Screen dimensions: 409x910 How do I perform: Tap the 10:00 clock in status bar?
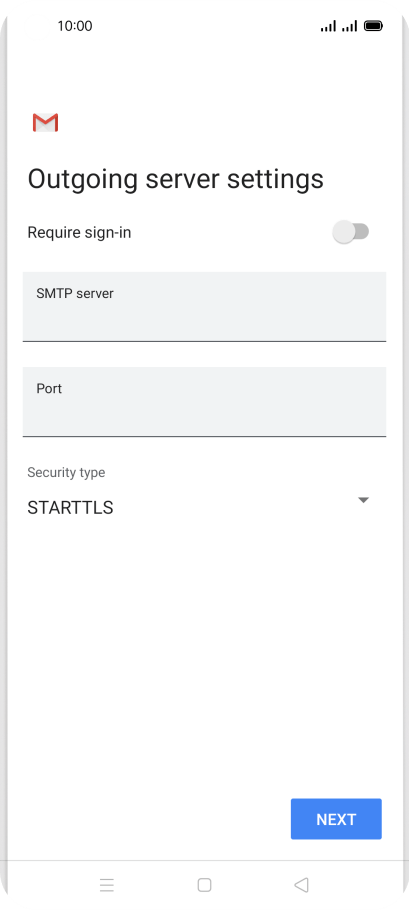(x=75, y=26)
